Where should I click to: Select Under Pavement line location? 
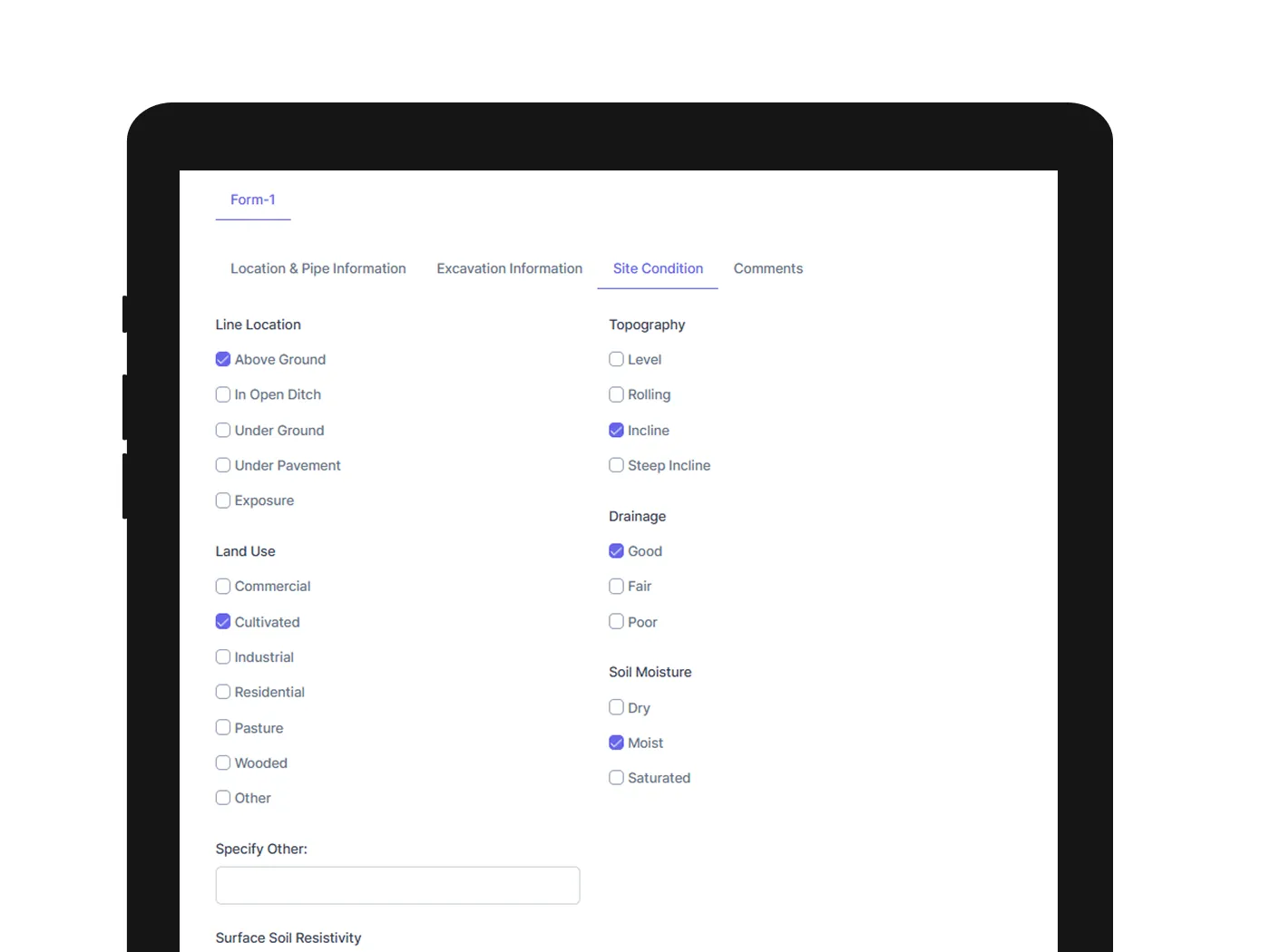click(x=223, y=465)
